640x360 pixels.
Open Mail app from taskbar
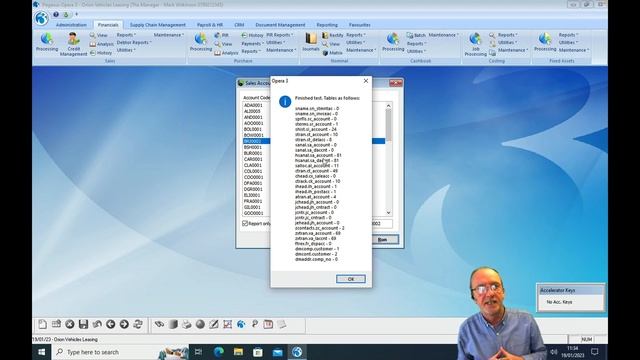[278, 351]
